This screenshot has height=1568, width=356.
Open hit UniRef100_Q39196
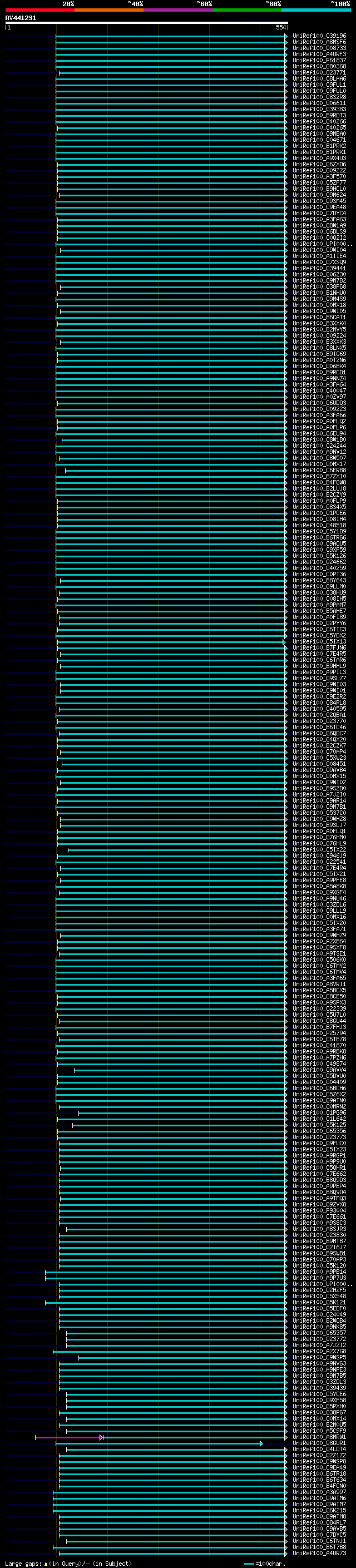click(x=319, y=36)
